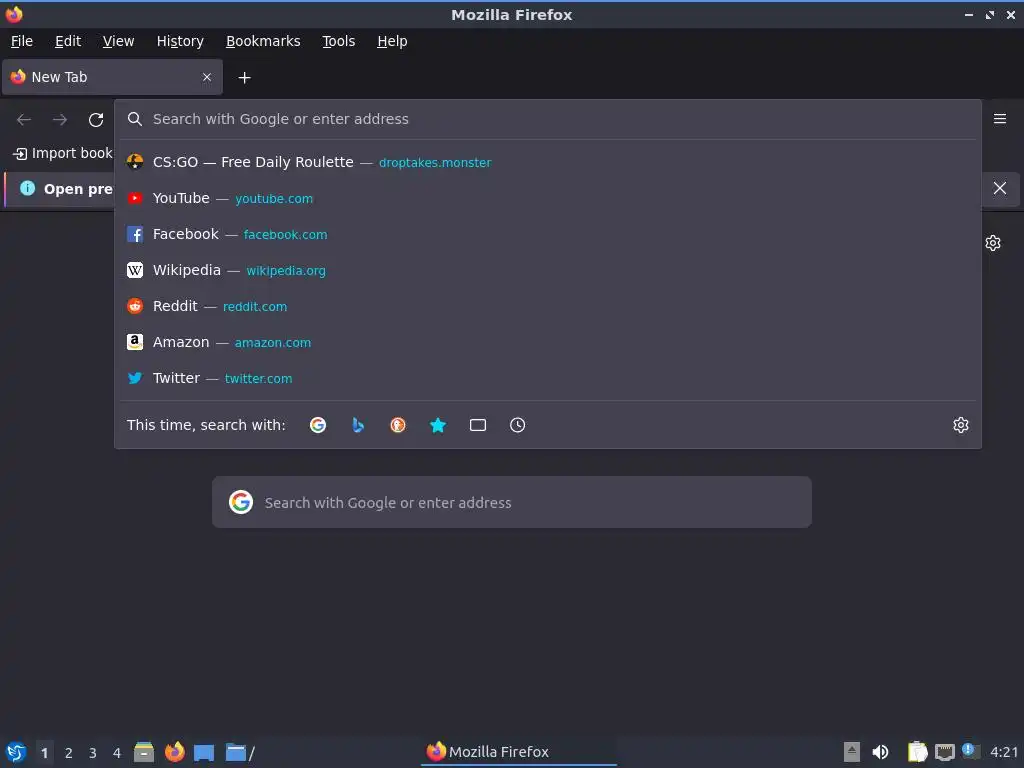Click the Reload page icon
Image resolution: width=1024 pixels, height=768 pixels.
click(x=96, y=120)
